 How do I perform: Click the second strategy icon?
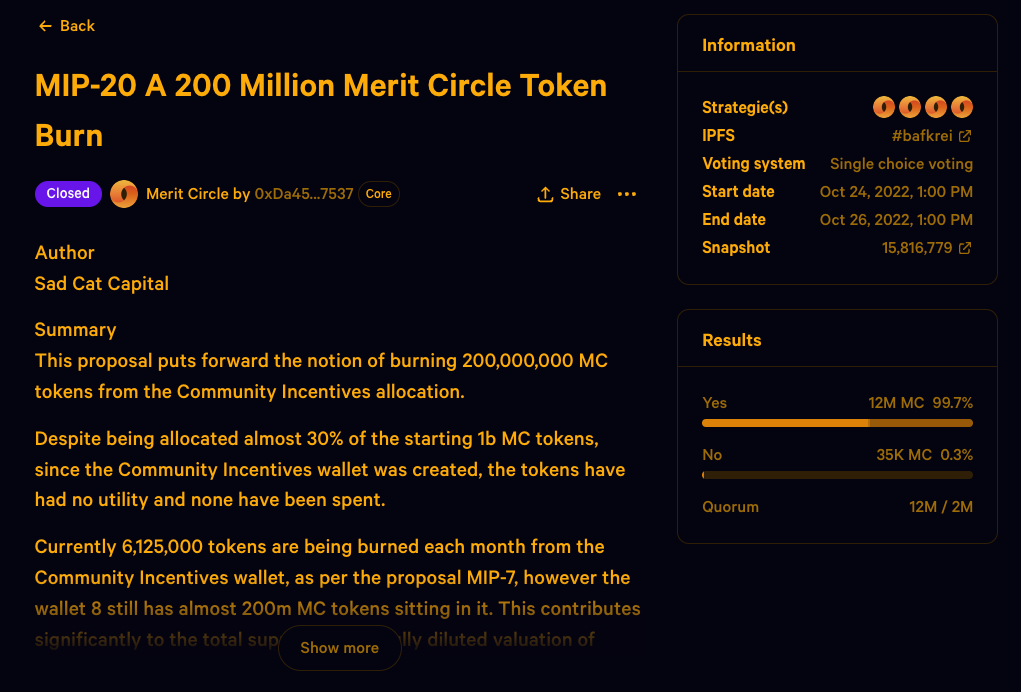910,107
